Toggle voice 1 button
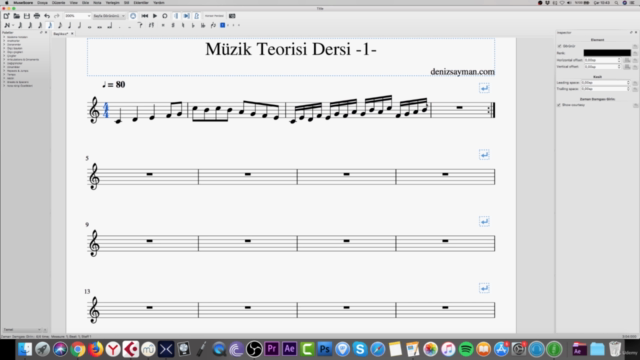The width and height of the screenshot is (640, 360). tap(222, 25)
